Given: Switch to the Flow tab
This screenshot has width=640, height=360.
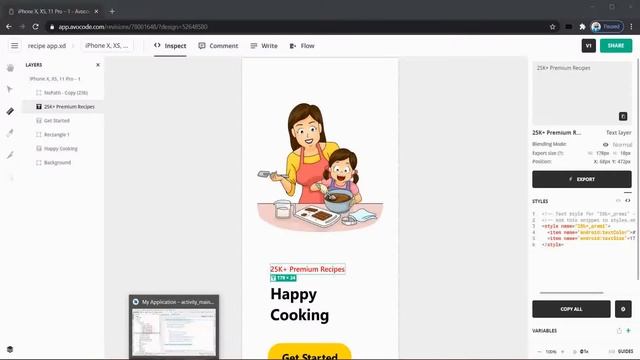Looking at the screenshot, I should pos(302,46).
